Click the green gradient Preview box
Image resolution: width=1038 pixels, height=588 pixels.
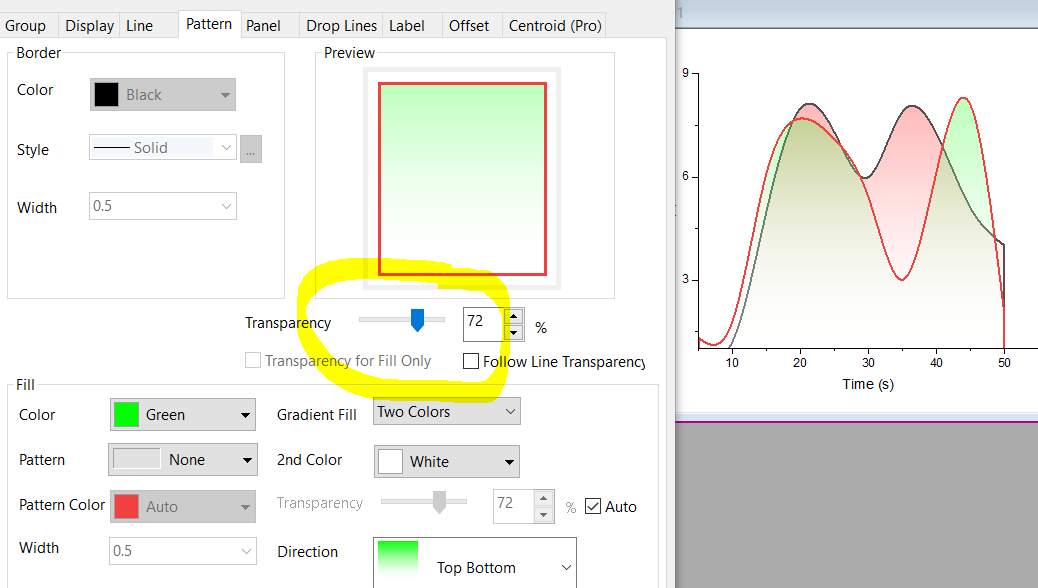(462, 178)
